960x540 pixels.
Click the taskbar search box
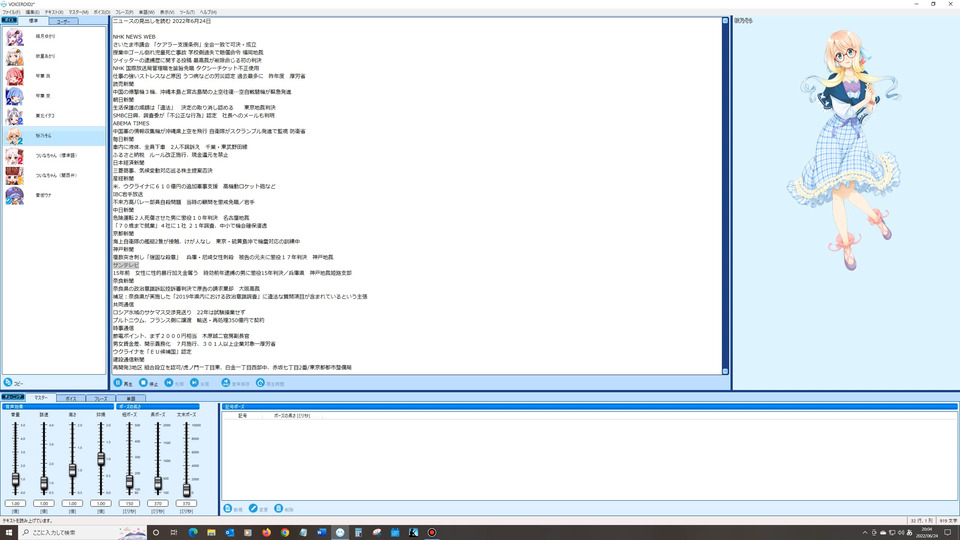[83, 533]
